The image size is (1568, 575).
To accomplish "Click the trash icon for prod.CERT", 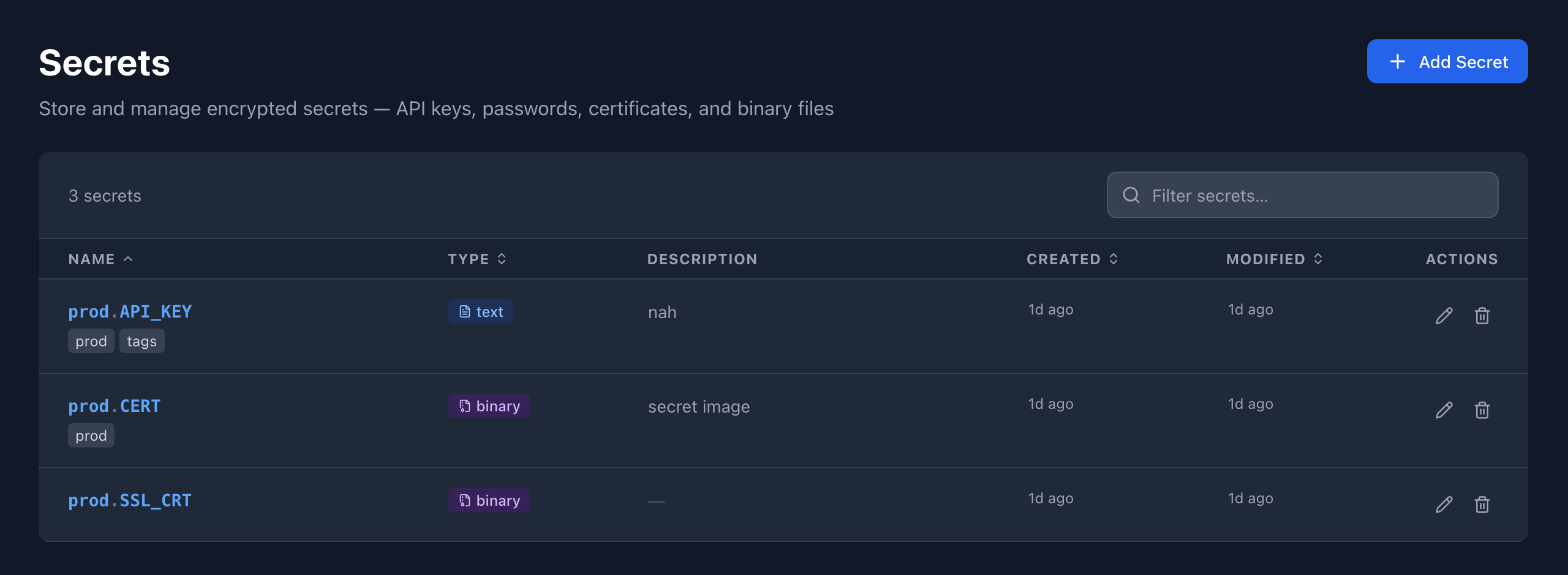I will pos(1482,410).
